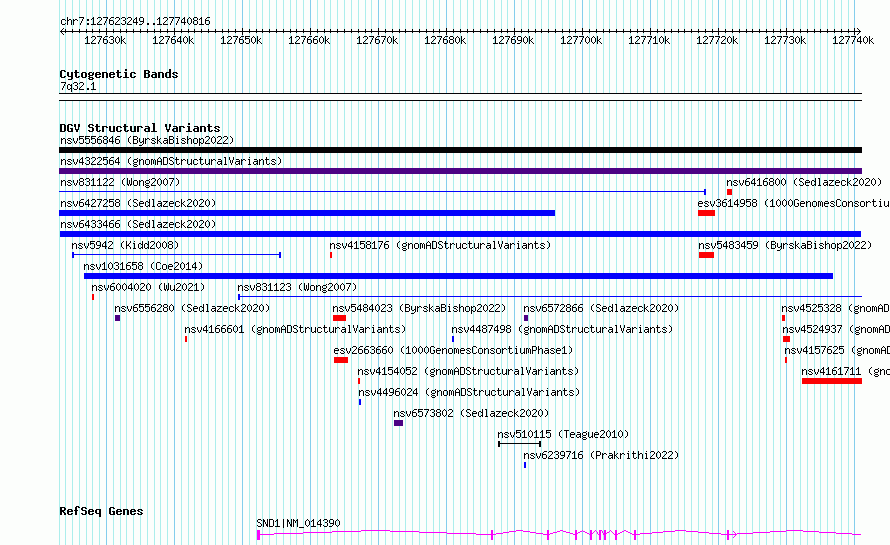Open nsv6433466 (Sedlazeck2020) label

click(138, 224)
